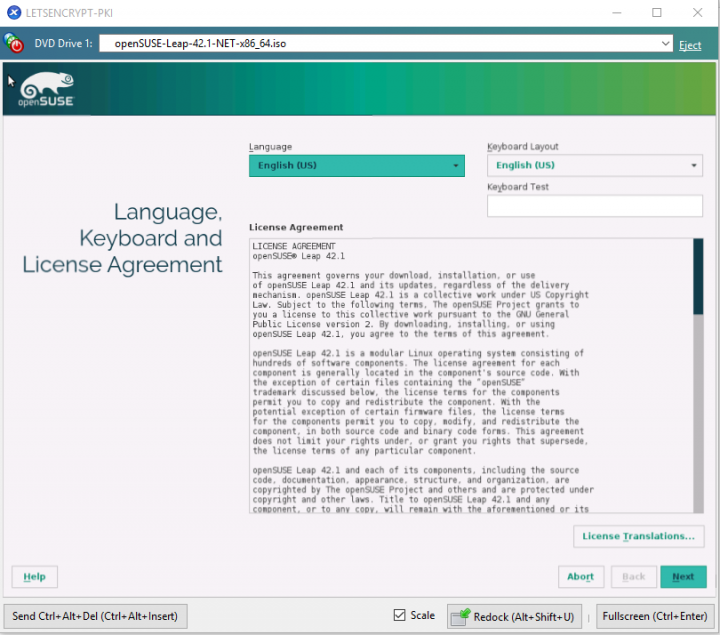720x635 pixels.
Task: Send Ctrl+Alt+Del to the virtual machine
Action: [x=94, y=616]
